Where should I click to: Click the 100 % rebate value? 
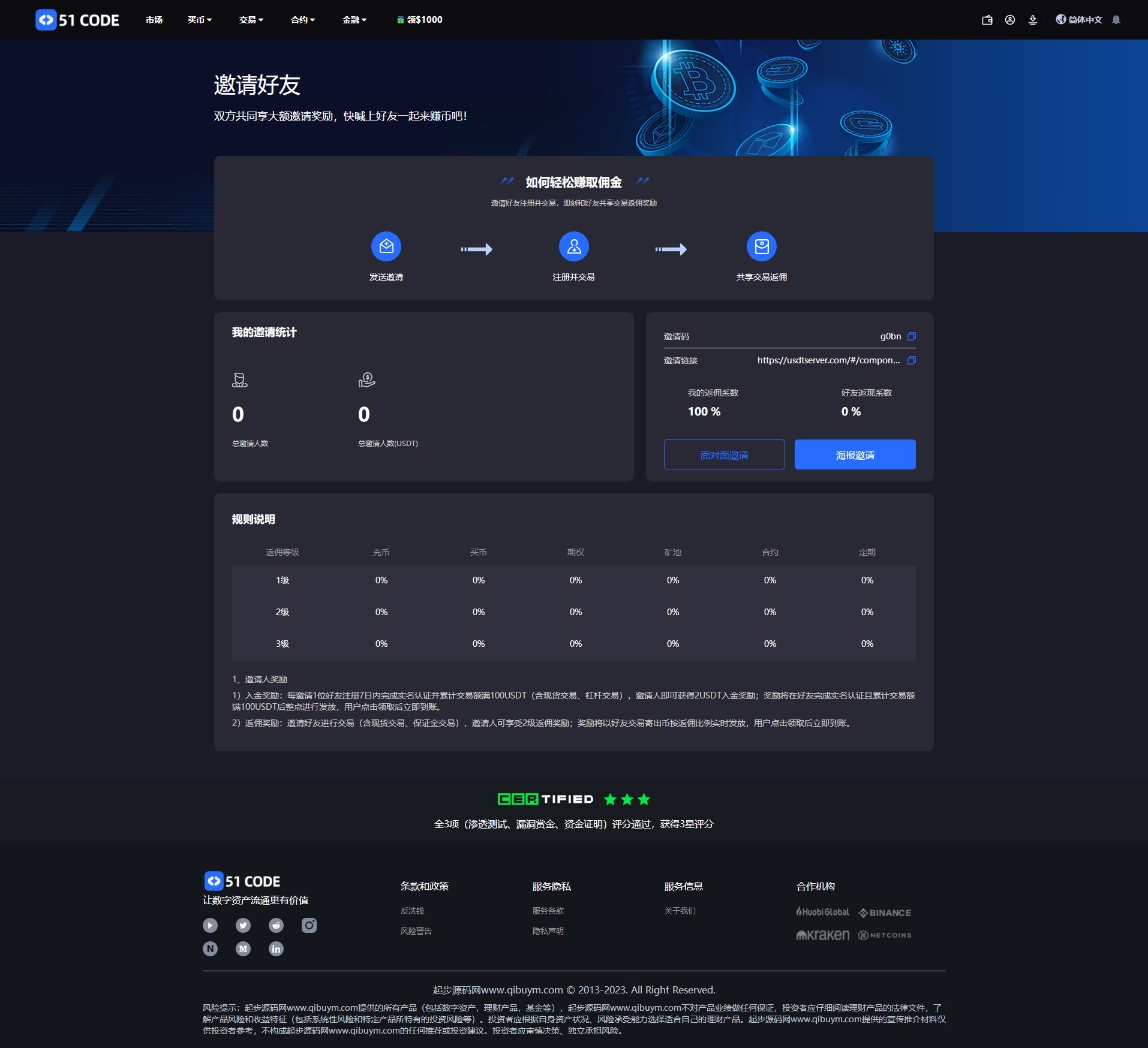tap(704, 412)
